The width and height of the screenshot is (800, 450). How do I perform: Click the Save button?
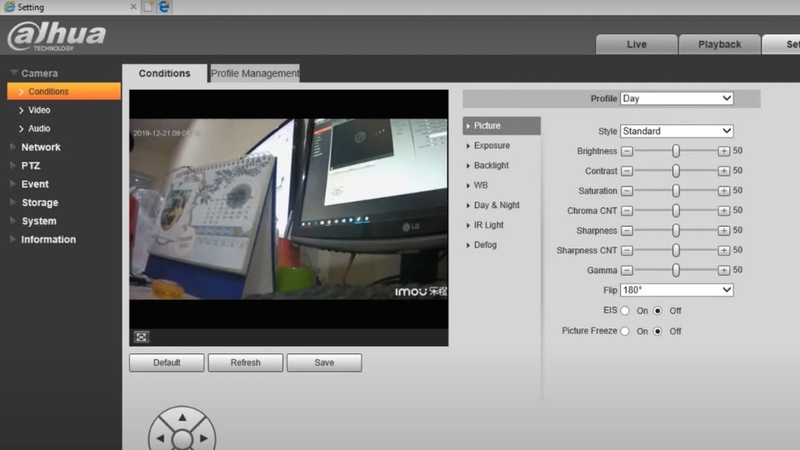(324, 363)
